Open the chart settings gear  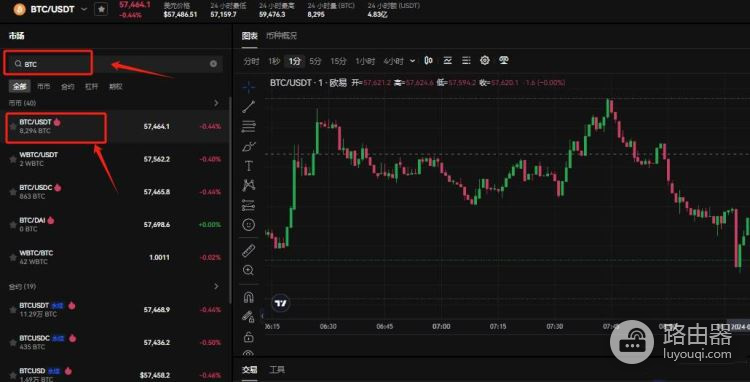click(x=485, y=61)
